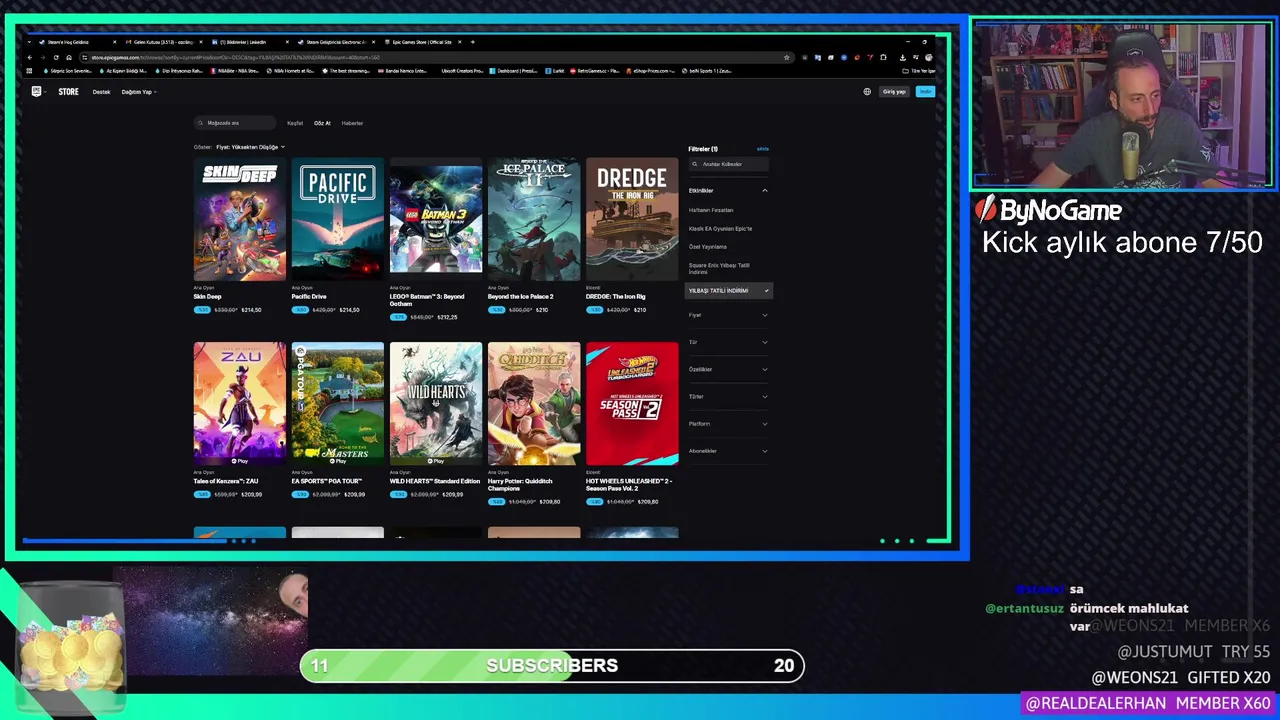This screenshot has width=1280, height=720.
Task: Toggle the Square Enix Yılbaşı Tatili İndirimi filter
Action: click(x=719, y=268)
